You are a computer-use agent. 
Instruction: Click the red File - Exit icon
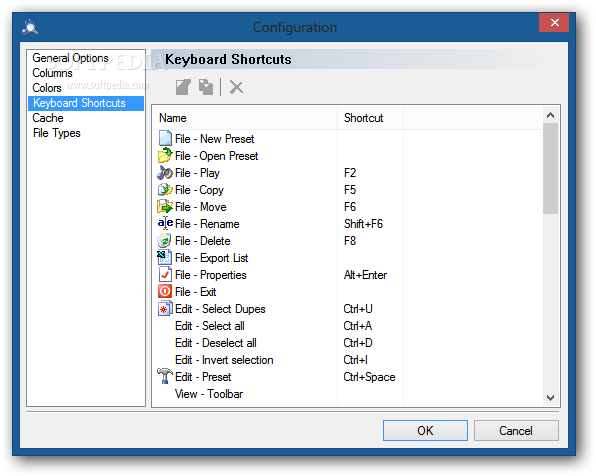[165, 292]
